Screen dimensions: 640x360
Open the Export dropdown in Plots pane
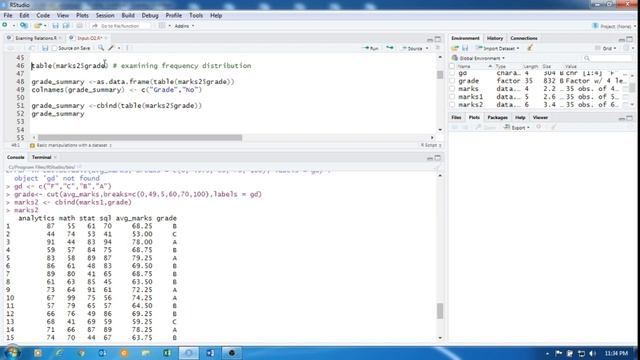tap(517, 127)
